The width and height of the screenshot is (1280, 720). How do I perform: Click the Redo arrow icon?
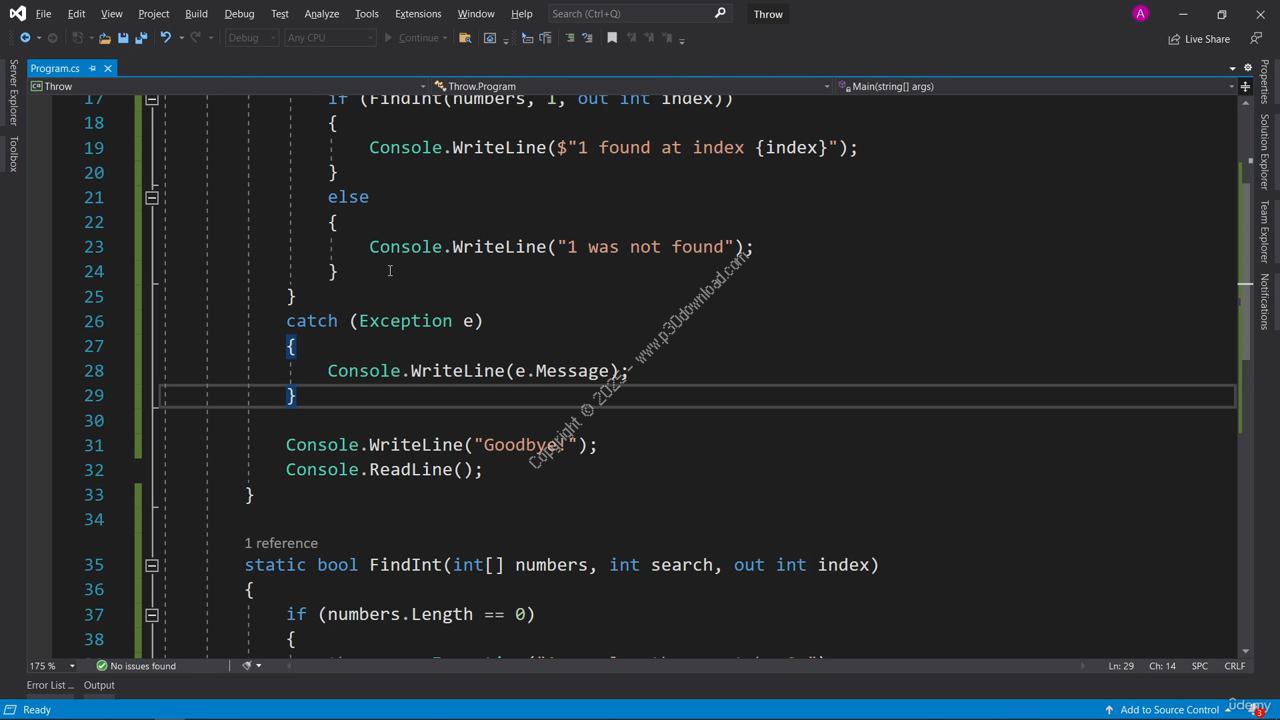(x=195, y=38)
